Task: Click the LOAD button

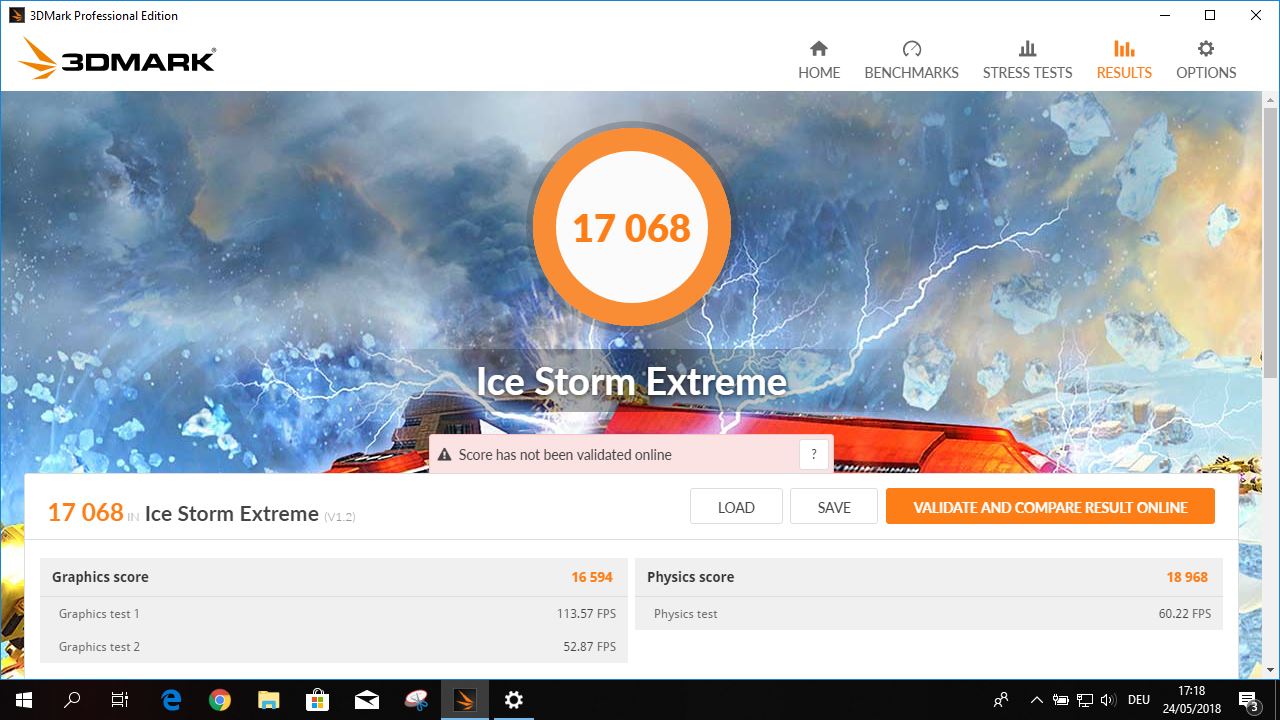Action: pyautogui.click(x=736, y=507)
